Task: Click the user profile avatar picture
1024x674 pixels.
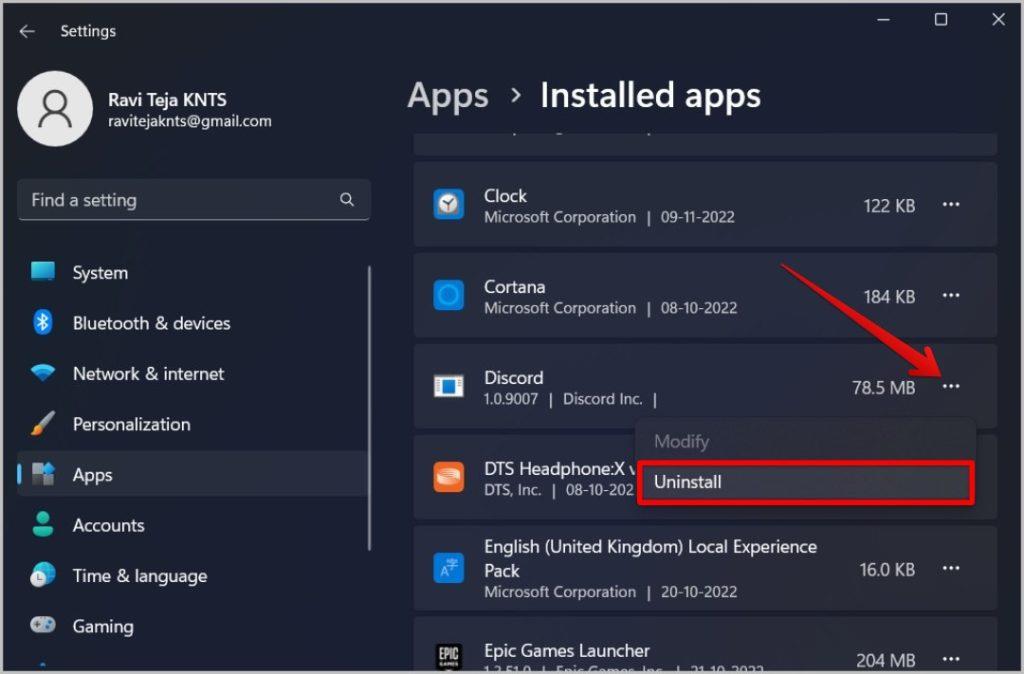Action: point(55,108)
